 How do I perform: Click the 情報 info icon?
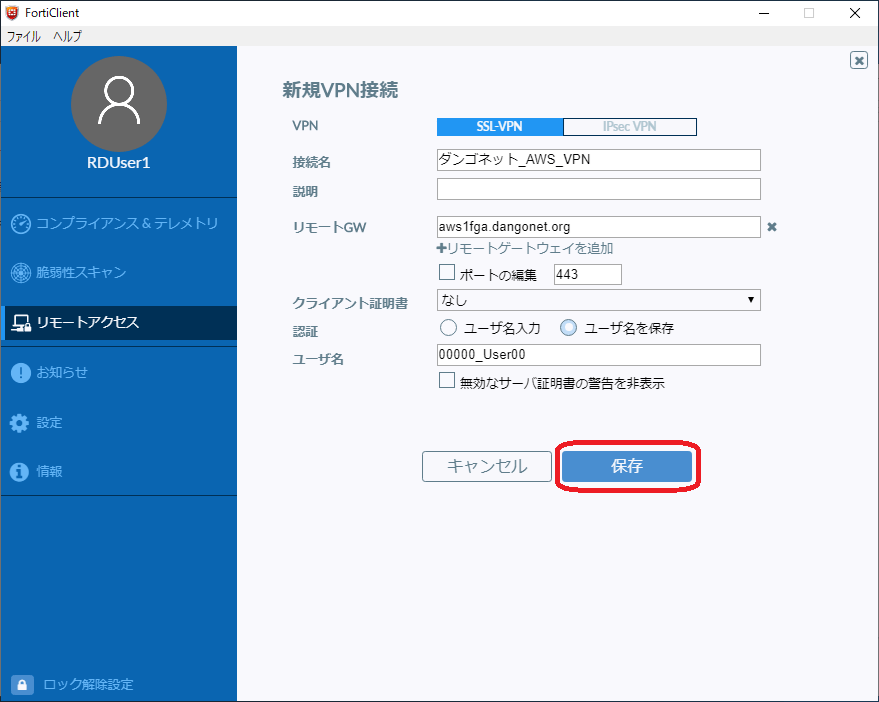coord(20,472)
